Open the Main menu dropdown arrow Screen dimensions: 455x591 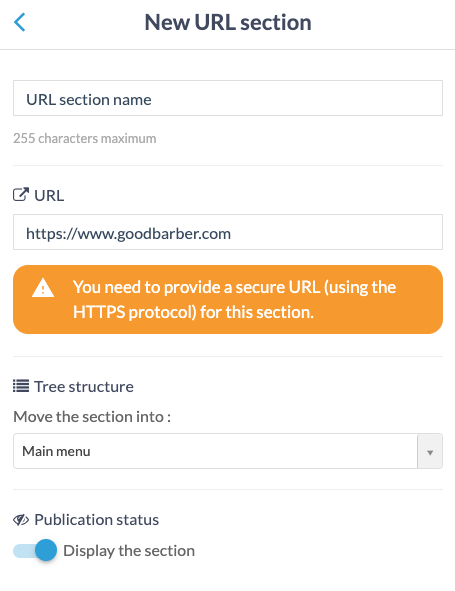coord(430,451)
